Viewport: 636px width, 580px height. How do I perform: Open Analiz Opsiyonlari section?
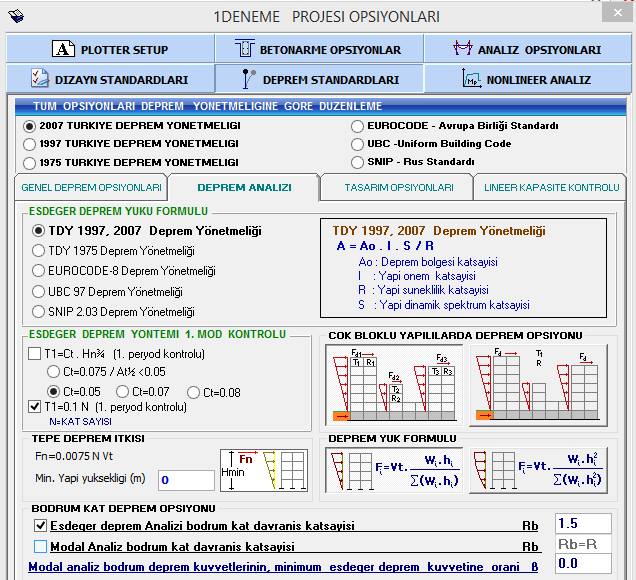tap(526, 49)
